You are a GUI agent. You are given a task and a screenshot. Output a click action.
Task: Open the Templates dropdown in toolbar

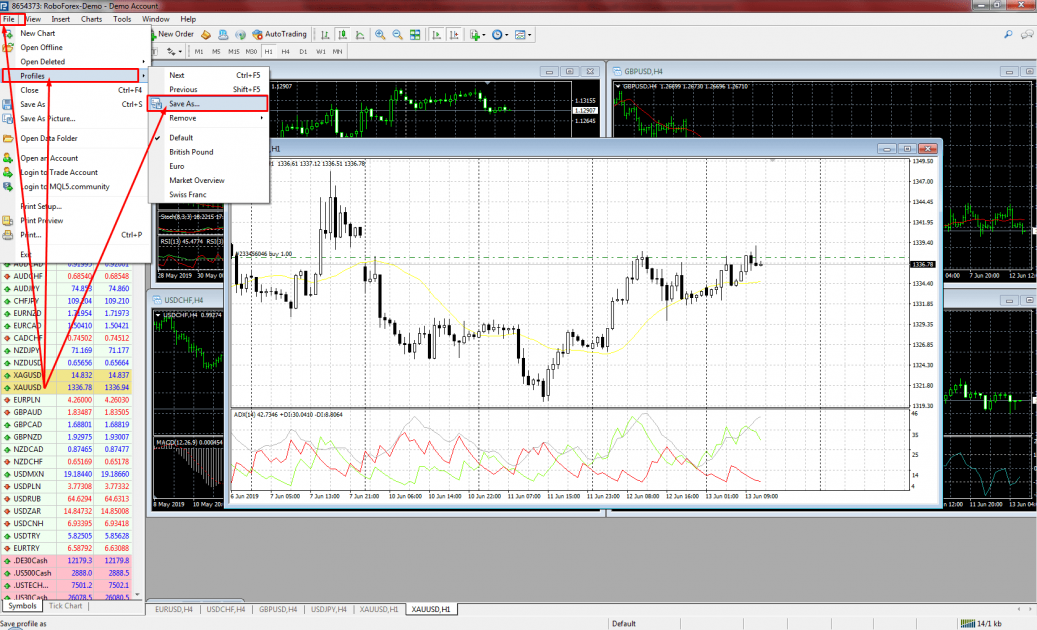click(x=523, y=34)
